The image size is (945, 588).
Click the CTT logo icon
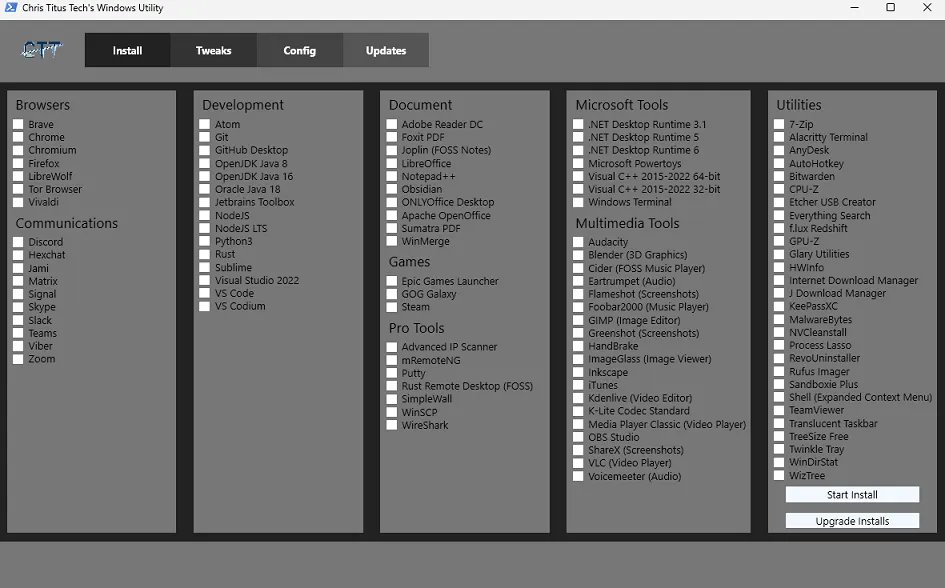coord(41,50)
